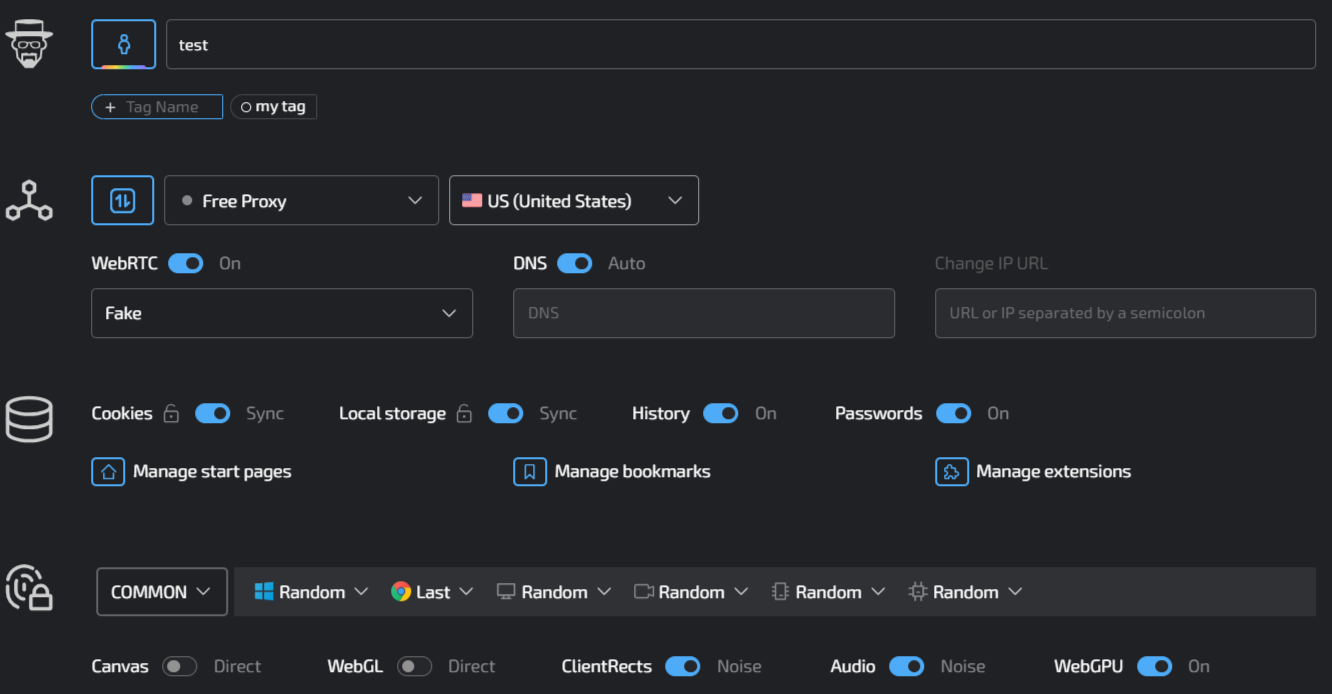Toggle WebRTC off
Image resolution: width=1332 pixels, height=694 pixels.
click(185, 263)
